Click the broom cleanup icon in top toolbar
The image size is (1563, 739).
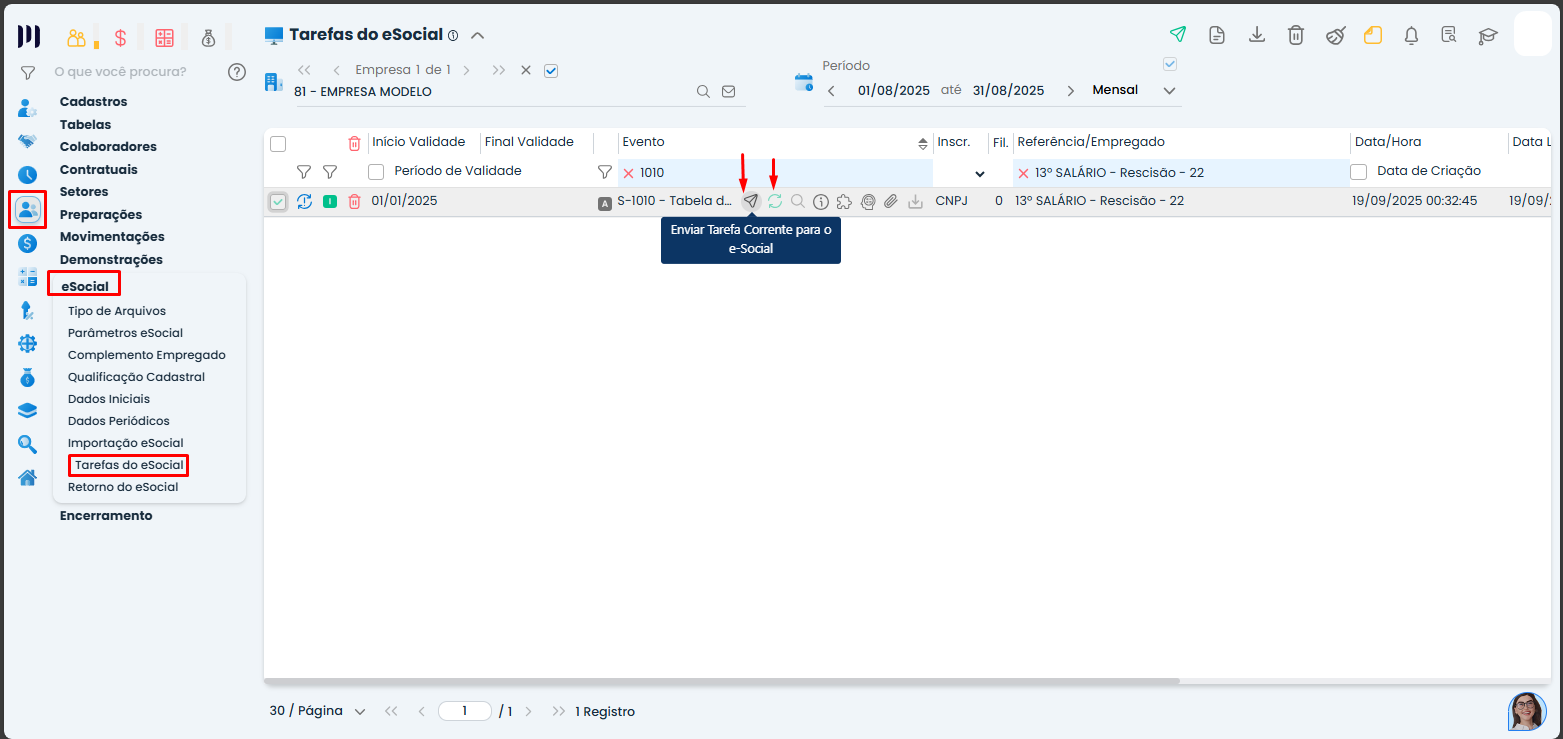point(1335,35)
